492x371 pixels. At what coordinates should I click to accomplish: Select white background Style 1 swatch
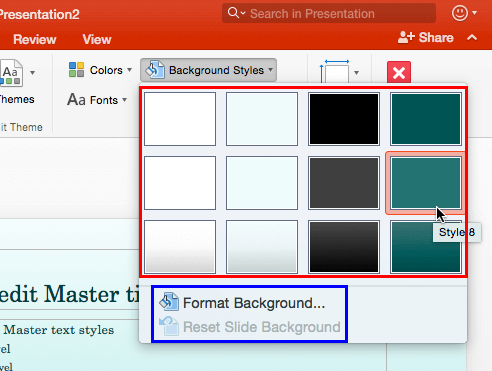(180, 119)
